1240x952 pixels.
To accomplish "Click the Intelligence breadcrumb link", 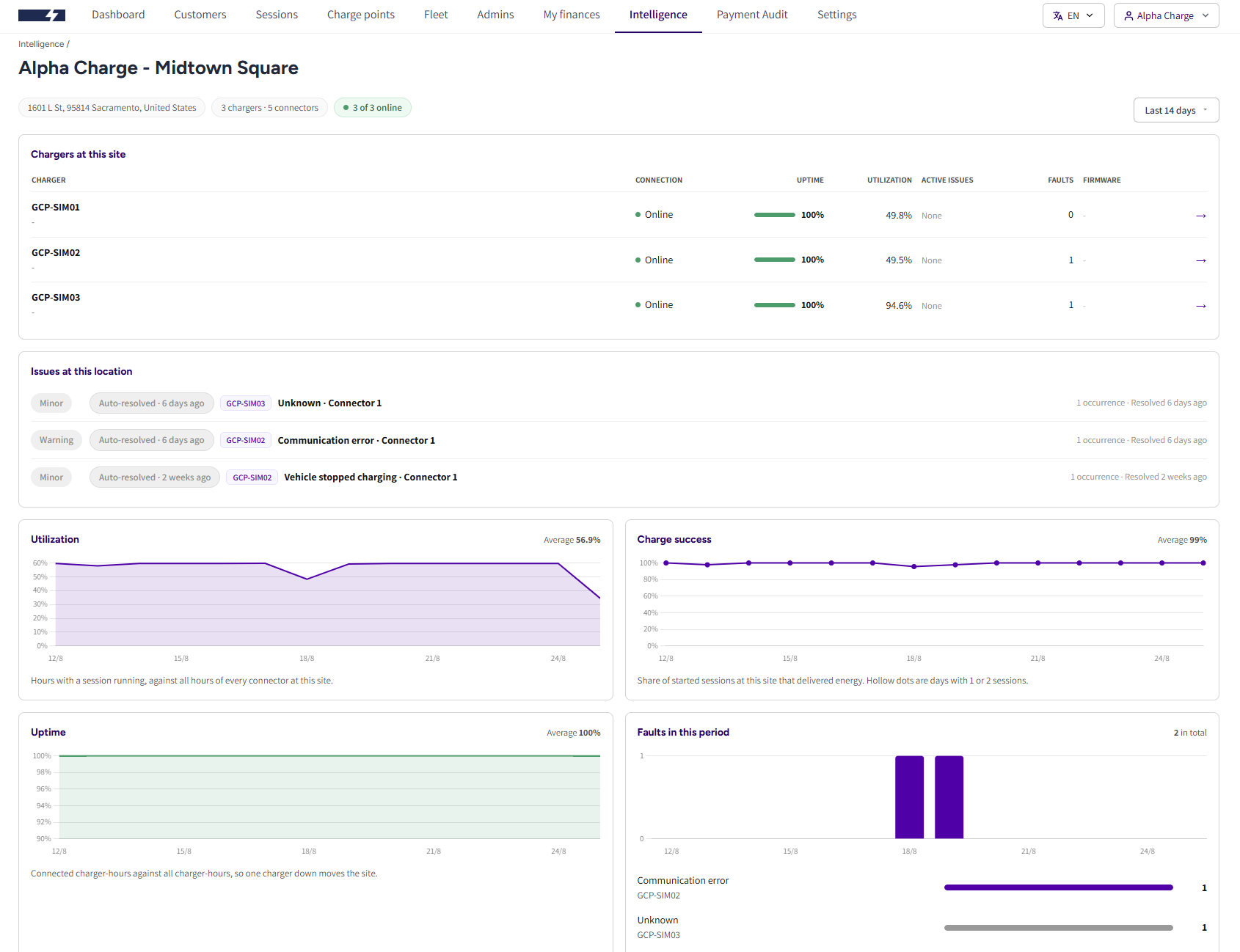I will coord(41,44).
